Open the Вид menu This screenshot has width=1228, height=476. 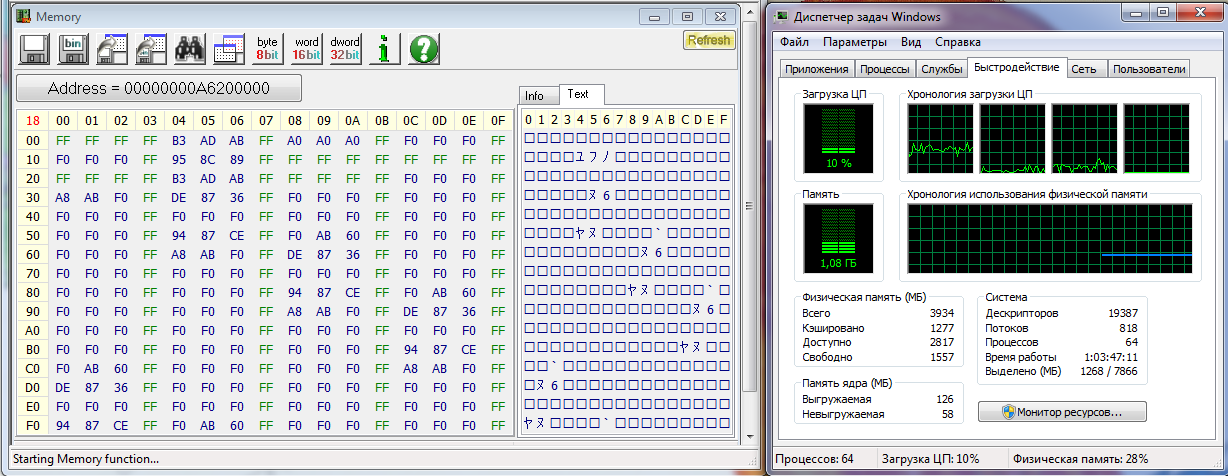click(x=911, y=42)
